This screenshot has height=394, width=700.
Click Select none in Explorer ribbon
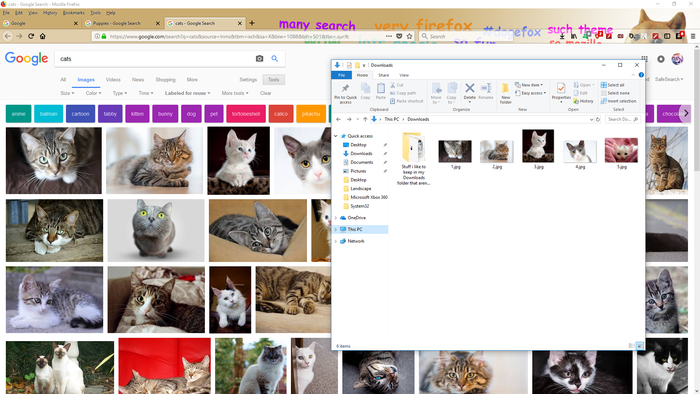click(615, 93)
